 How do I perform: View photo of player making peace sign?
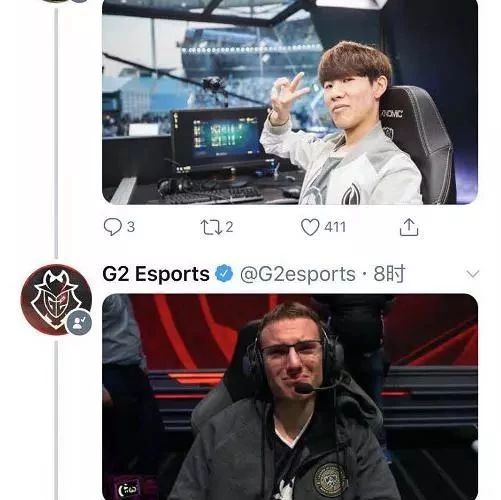(x=290, y=102)
